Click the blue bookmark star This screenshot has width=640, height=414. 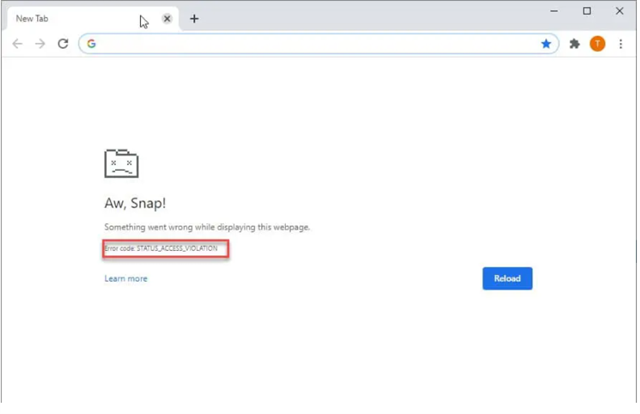point(546,44)
